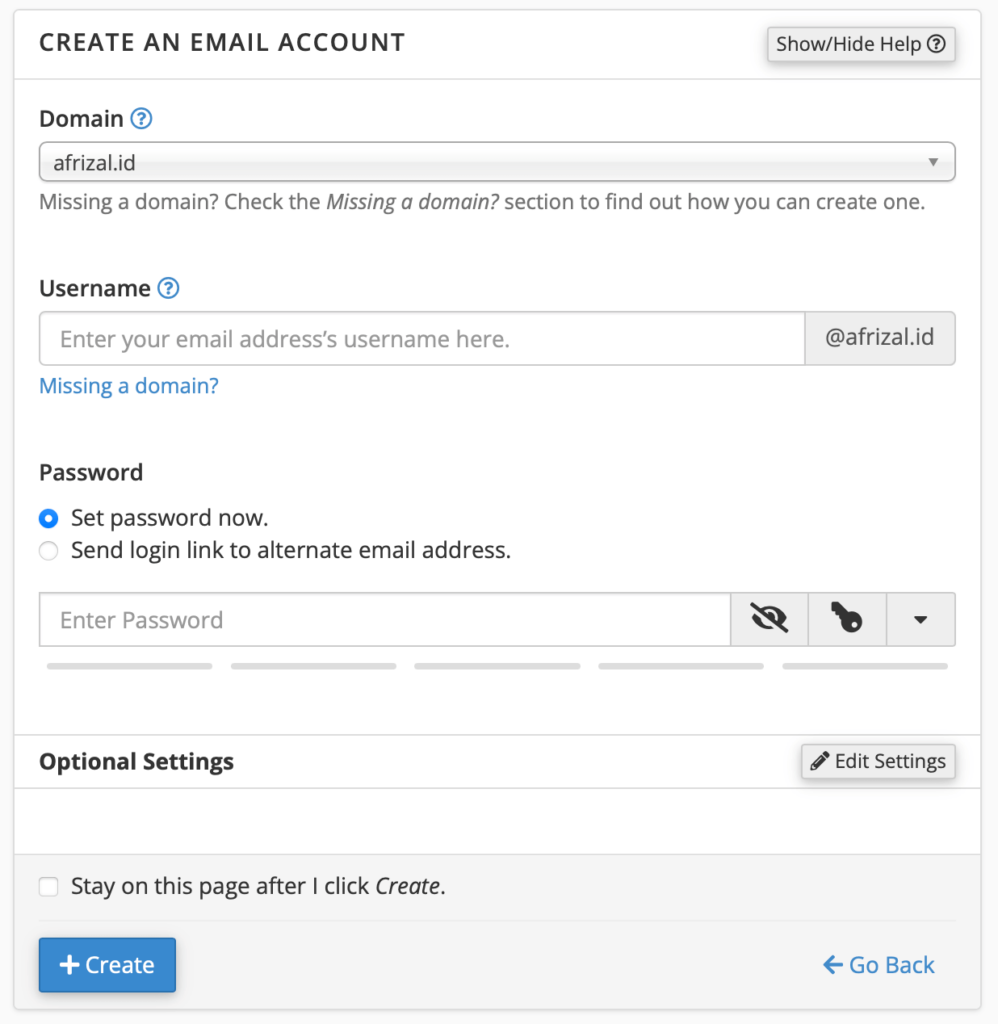Screen dimensions: 998x1024
Task: Open the Domain help tooltip icon
Action: pyautogui.click(x=143, y=118)
